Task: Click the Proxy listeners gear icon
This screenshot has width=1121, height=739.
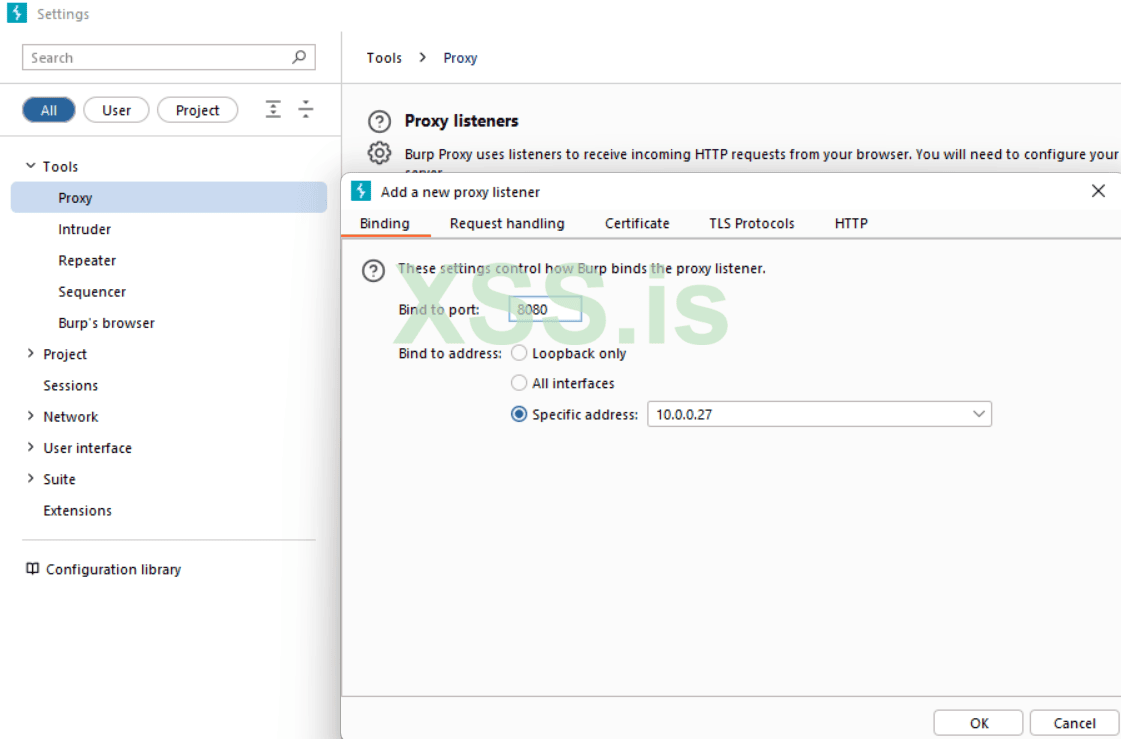Action: tap(379, 152)
